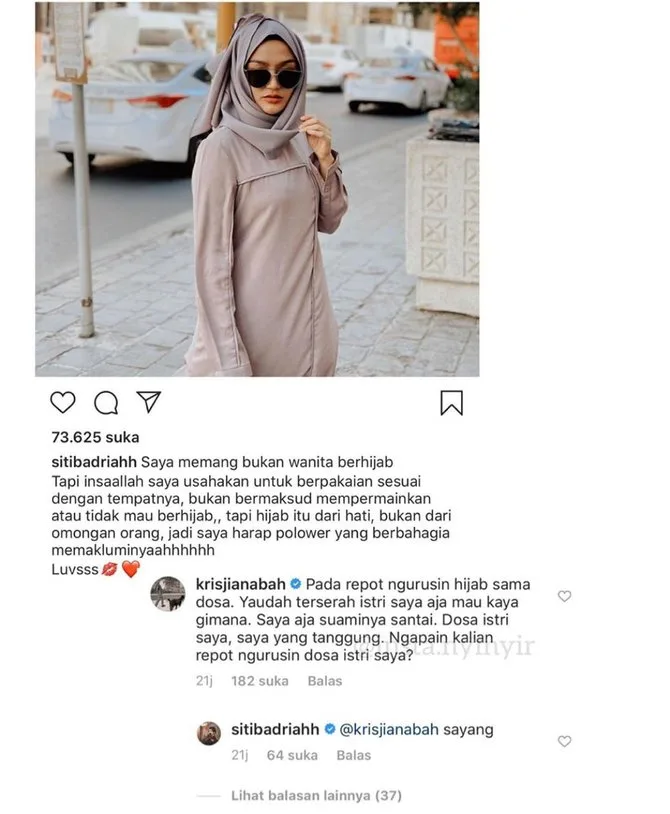
Task: Click the verified badge beside sitibadriahh reply
Action: tap(330, 729)
